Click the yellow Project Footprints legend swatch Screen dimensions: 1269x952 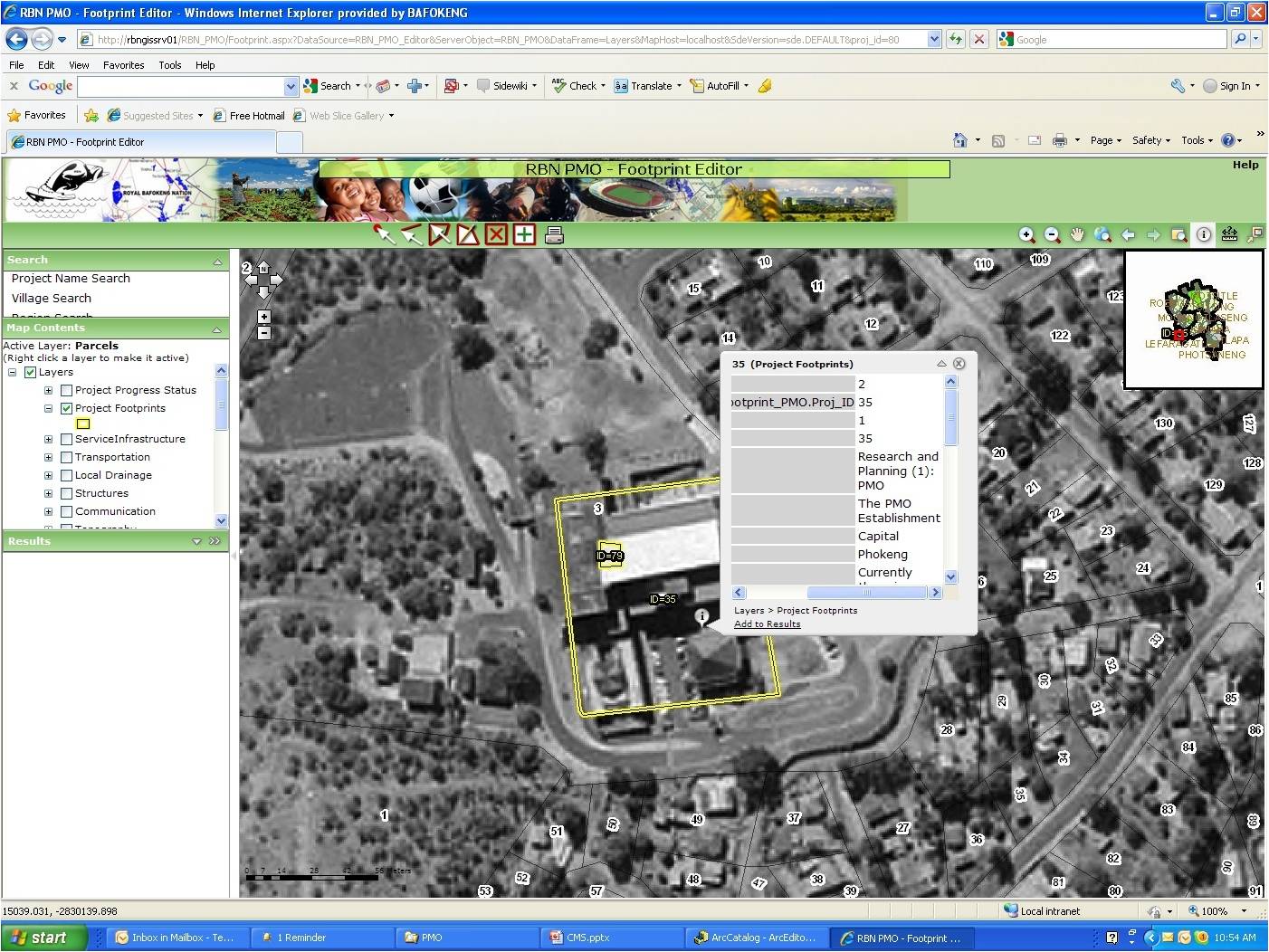(83, 424)
